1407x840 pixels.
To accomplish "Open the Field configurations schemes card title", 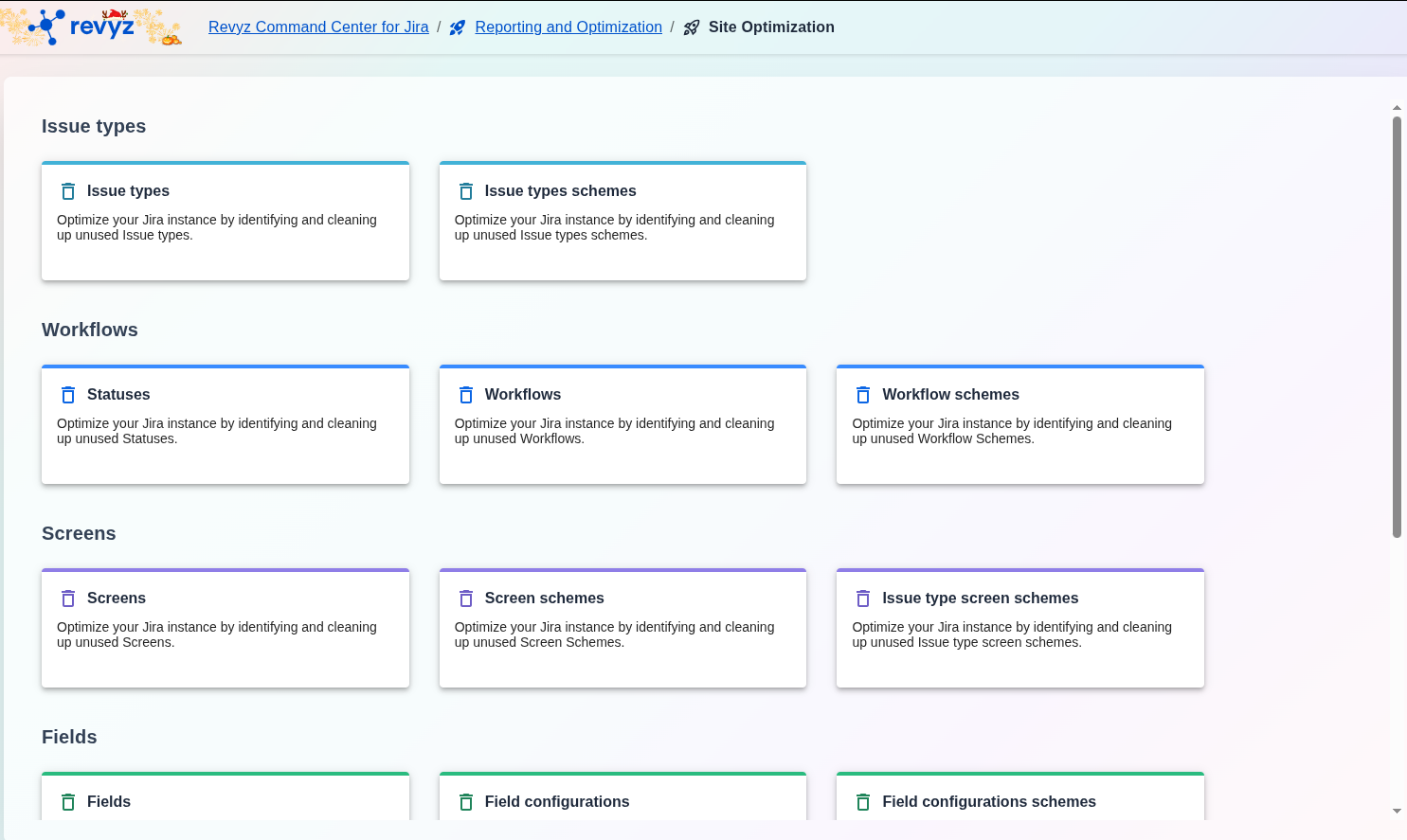I will (x=988, y=802).
